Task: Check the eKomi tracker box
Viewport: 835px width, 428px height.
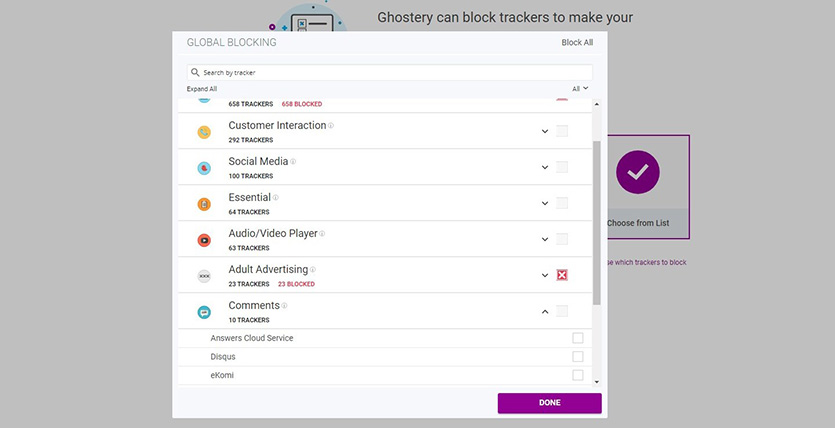Action: tap(578, 375)
